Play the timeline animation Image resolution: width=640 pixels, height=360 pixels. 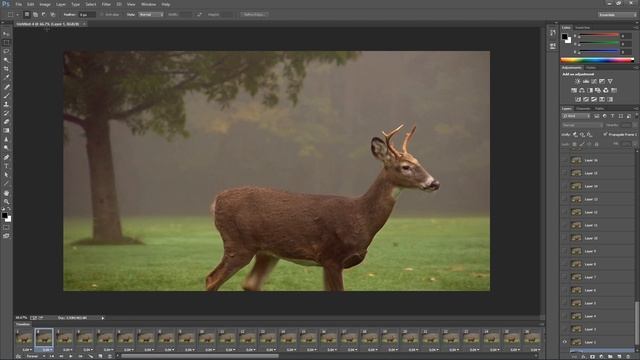pos(70,356)
